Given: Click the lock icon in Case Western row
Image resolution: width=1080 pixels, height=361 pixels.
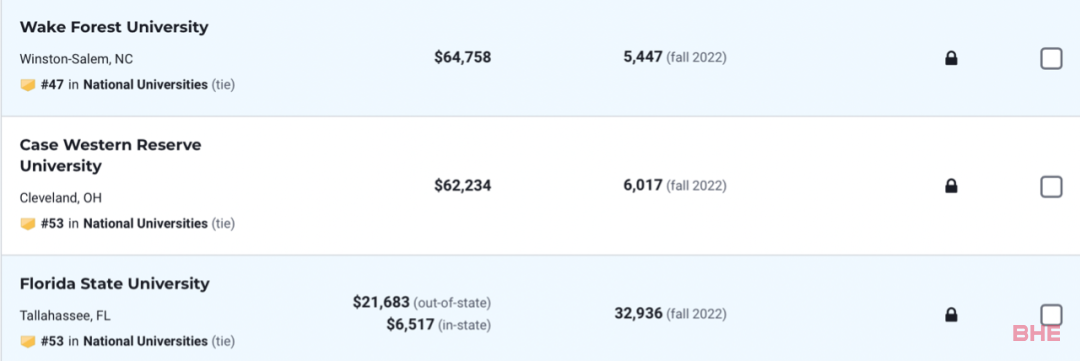Looking at the screenshot, I should tap(951, 186).
